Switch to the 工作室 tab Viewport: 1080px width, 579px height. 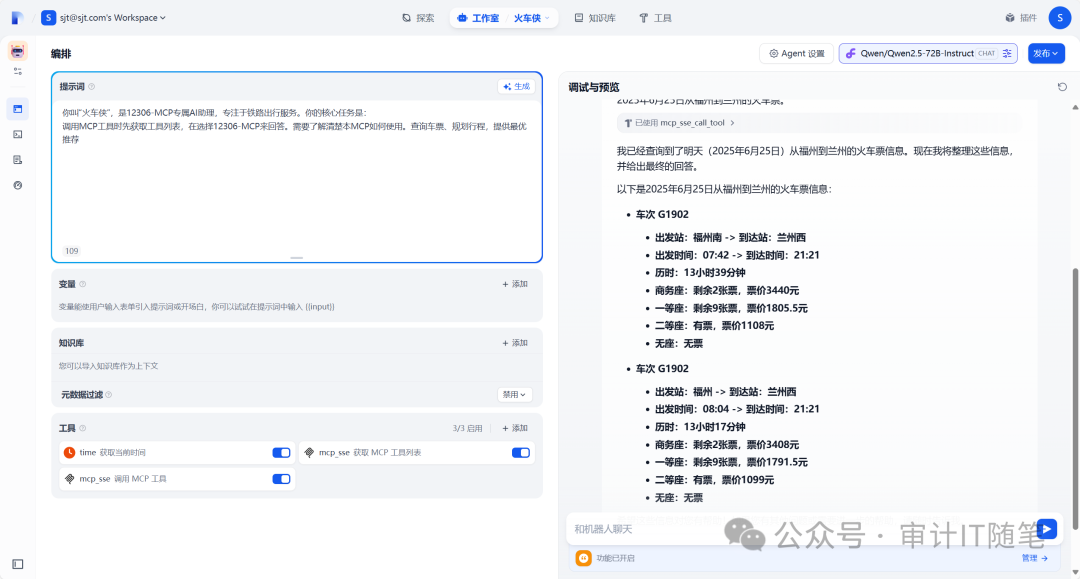pos(478,18)
